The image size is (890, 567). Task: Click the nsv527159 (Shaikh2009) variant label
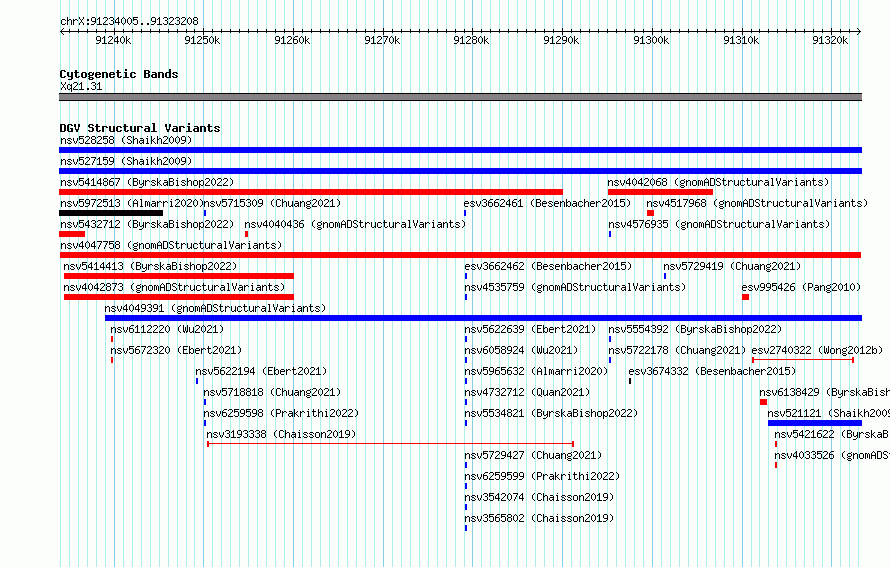pos(126,161)
